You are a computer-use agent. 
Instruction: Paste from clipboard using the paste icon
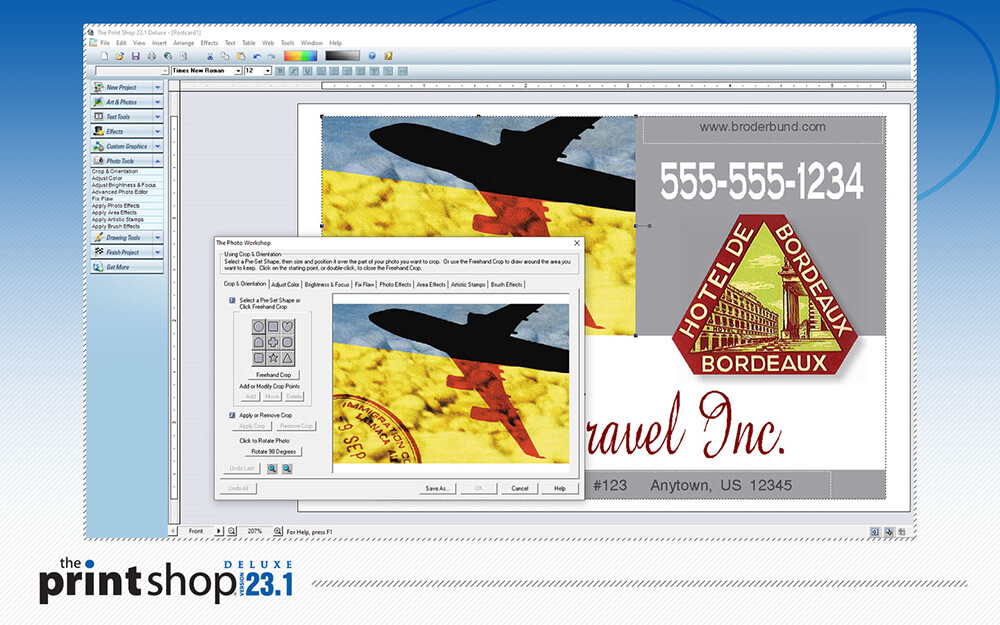point(241,56)
